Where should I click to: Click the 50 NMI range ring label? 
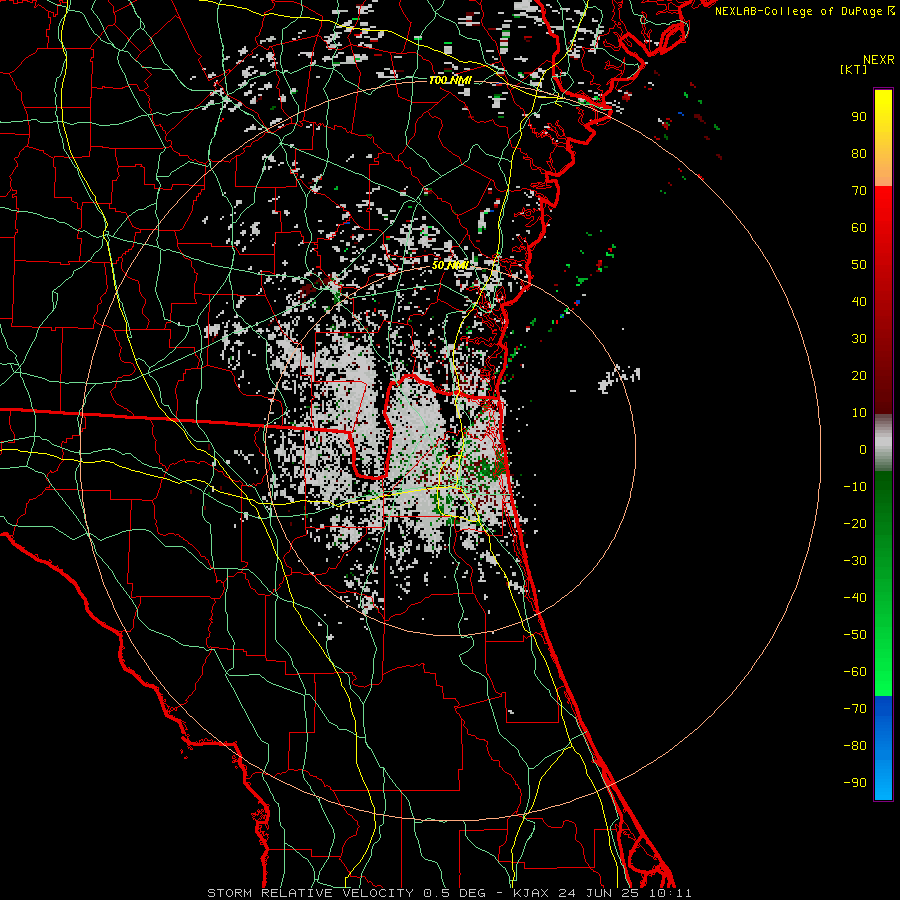coord(451,265)
